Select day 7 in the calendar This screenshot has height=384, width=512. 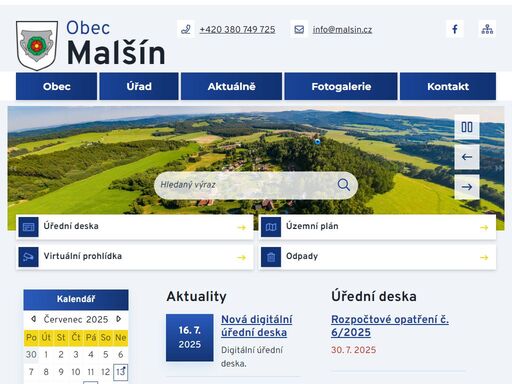[x=31, y=372]
